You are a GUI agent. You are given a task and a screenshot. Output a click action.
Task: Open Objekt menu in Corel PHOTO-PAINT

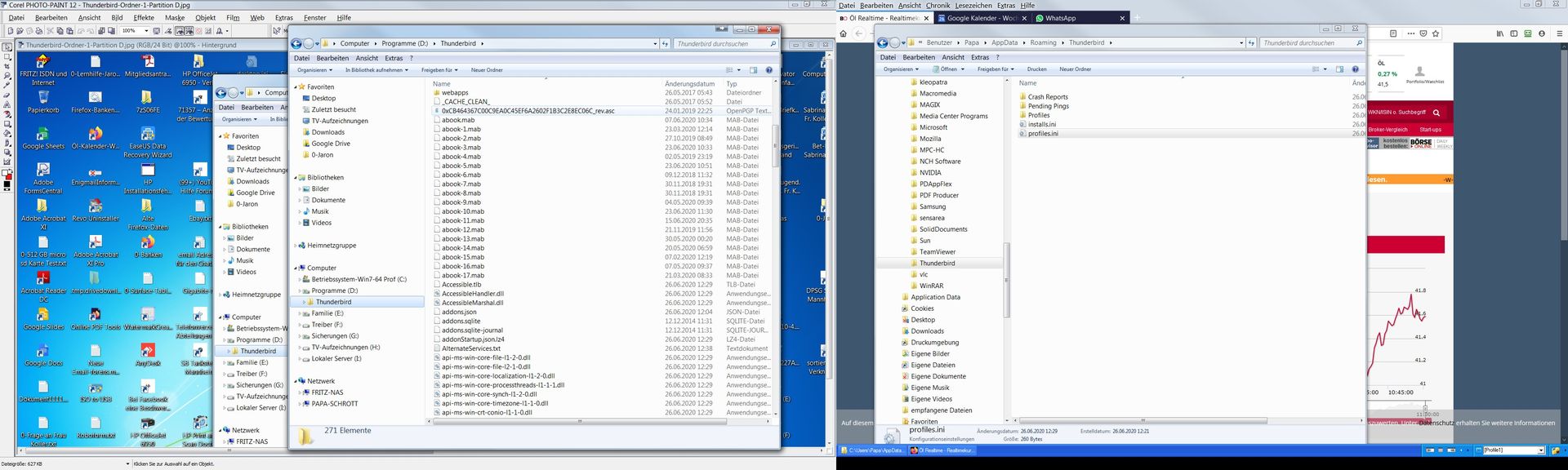[x=206, y=17]
